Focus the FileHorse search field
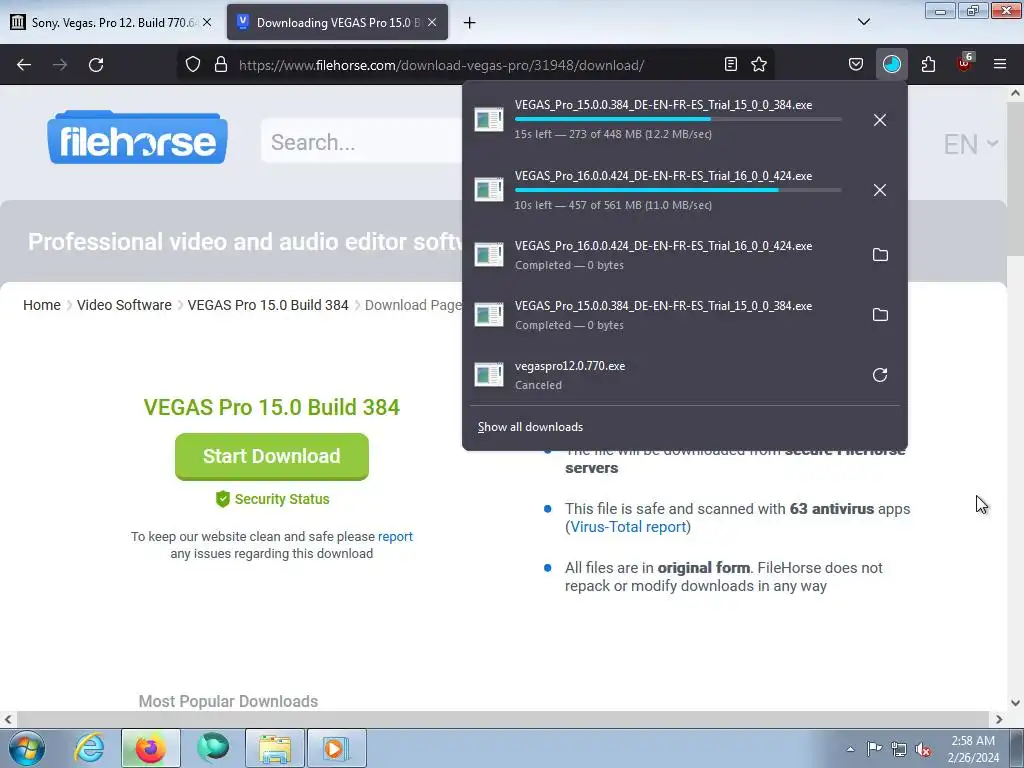This screenshot has height=768, width=1024. 362,141
